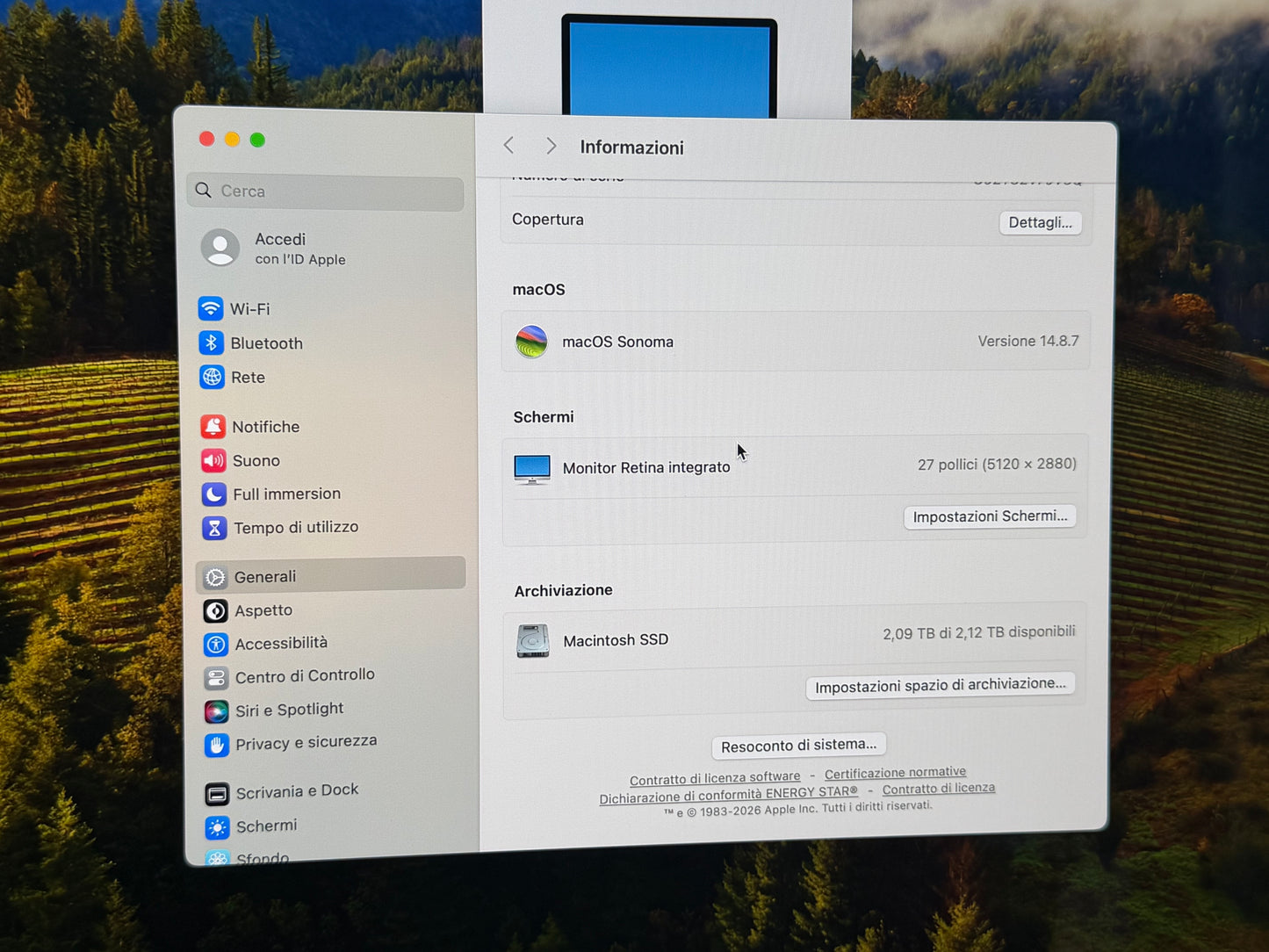Open Impostazioni spazio di archiviazione... button
1269x952 pixels.
[940, 685]
